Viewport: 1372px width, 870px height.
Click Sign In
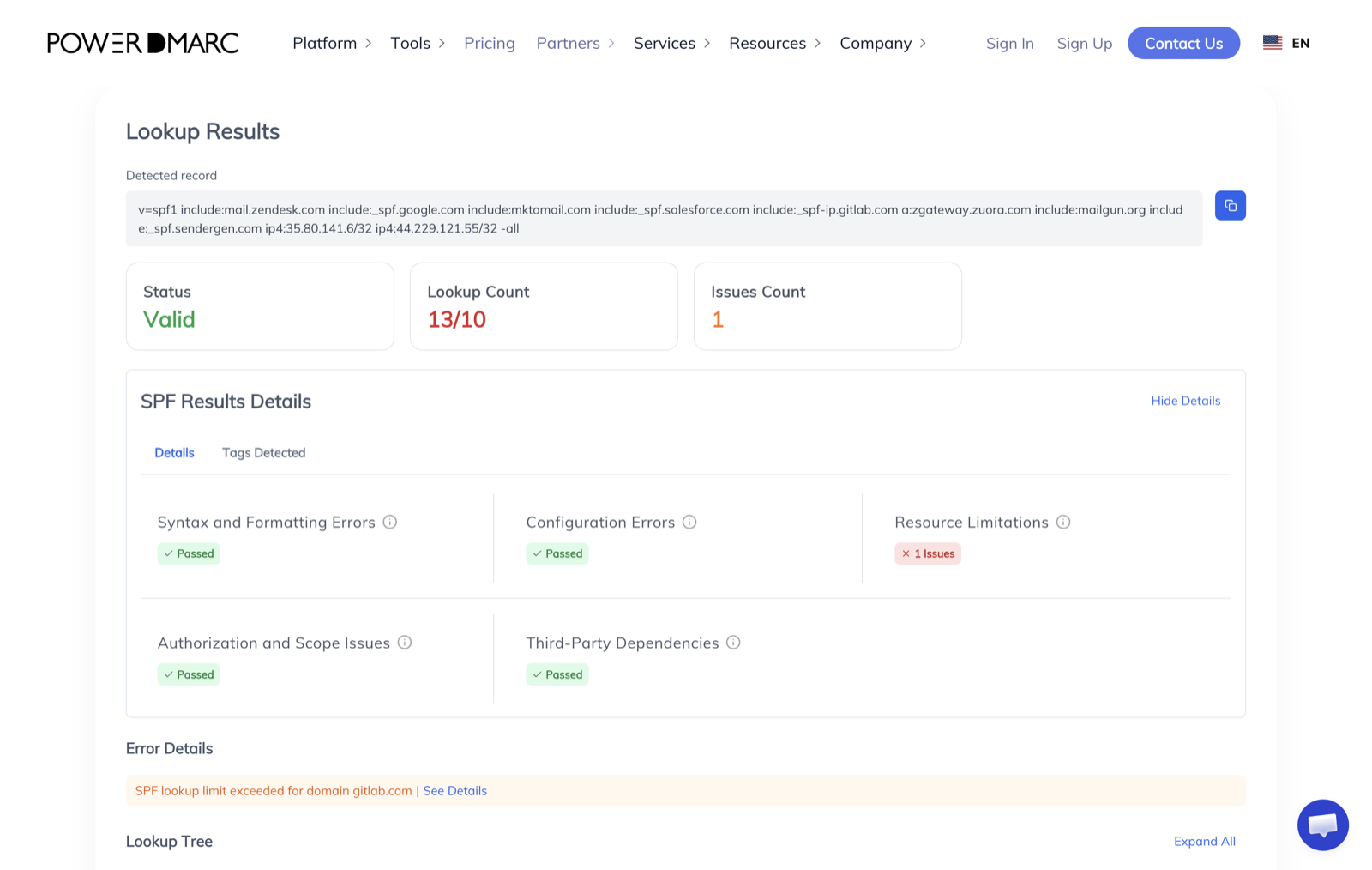[1009, 43]
